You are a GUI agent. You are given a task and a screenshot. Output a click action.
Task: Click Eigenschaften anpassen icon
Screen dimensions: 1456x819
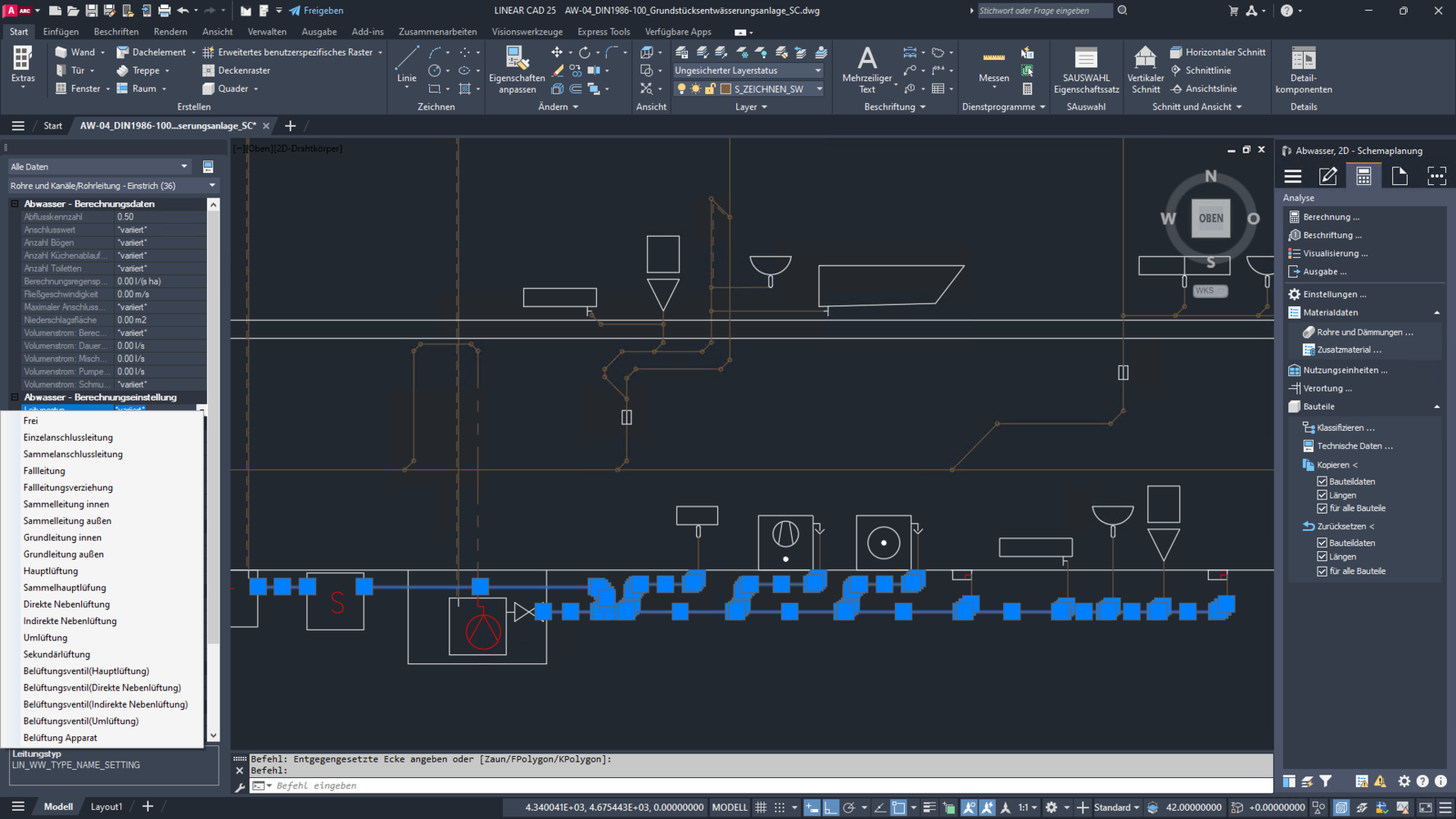(x=516, y=70)
